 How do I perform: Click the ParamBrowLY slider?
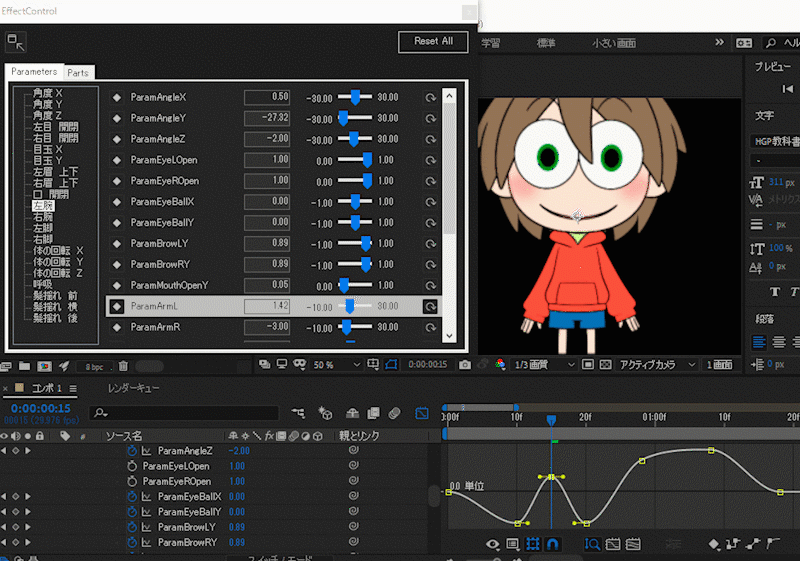click(x=355, y=244)
